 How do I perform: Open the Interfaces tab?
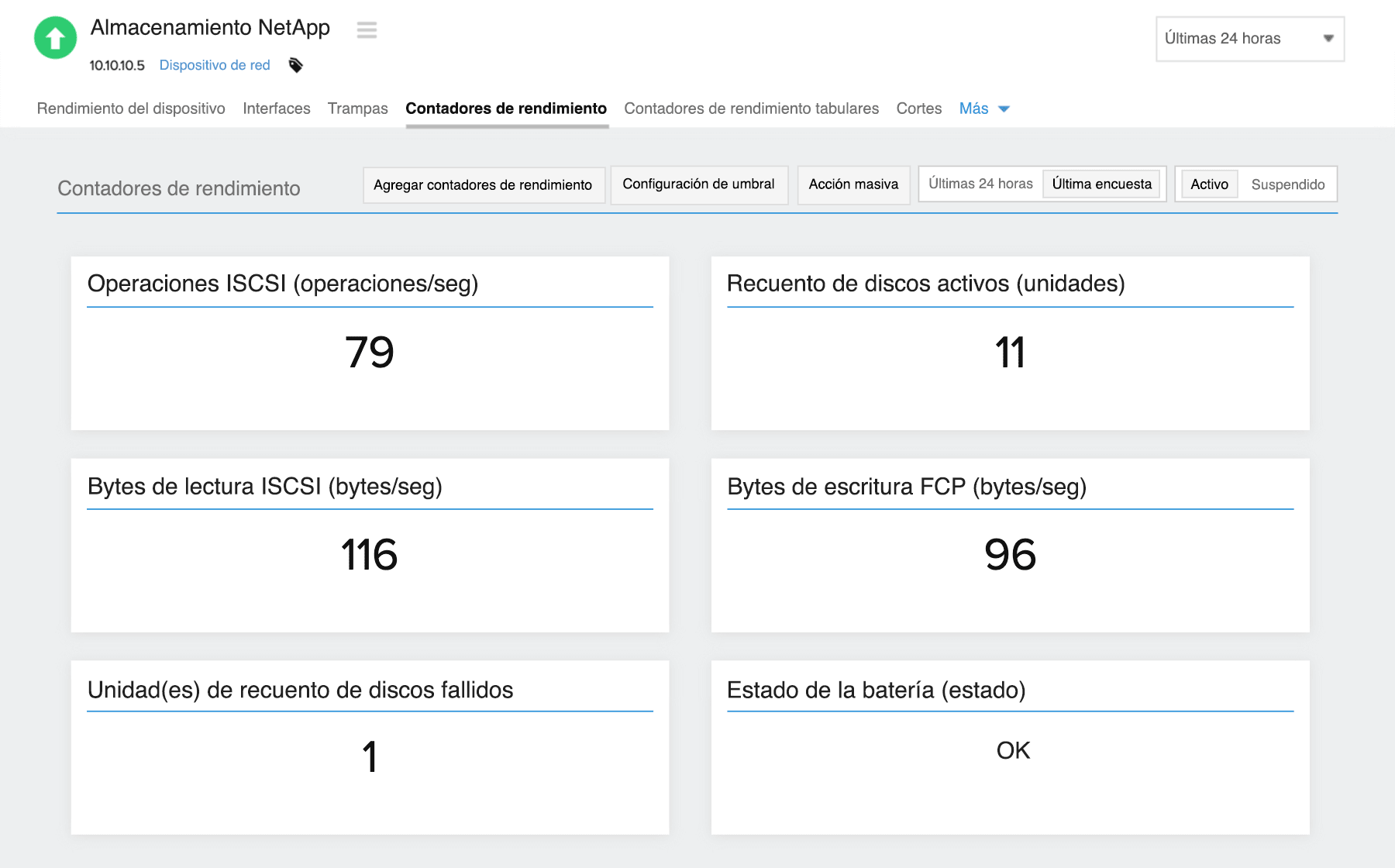click(276, 108)
